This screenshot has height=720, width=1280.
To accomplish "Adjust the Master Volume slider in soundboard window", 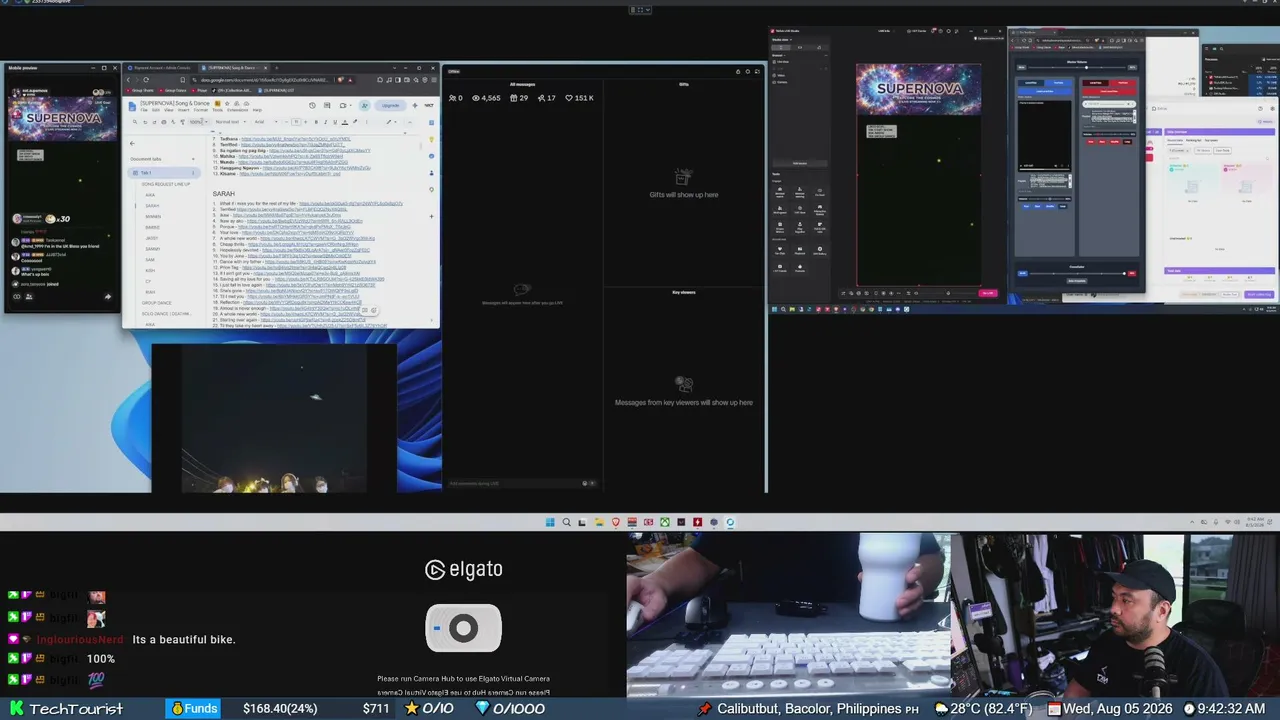I will (x=1079, y=68).
